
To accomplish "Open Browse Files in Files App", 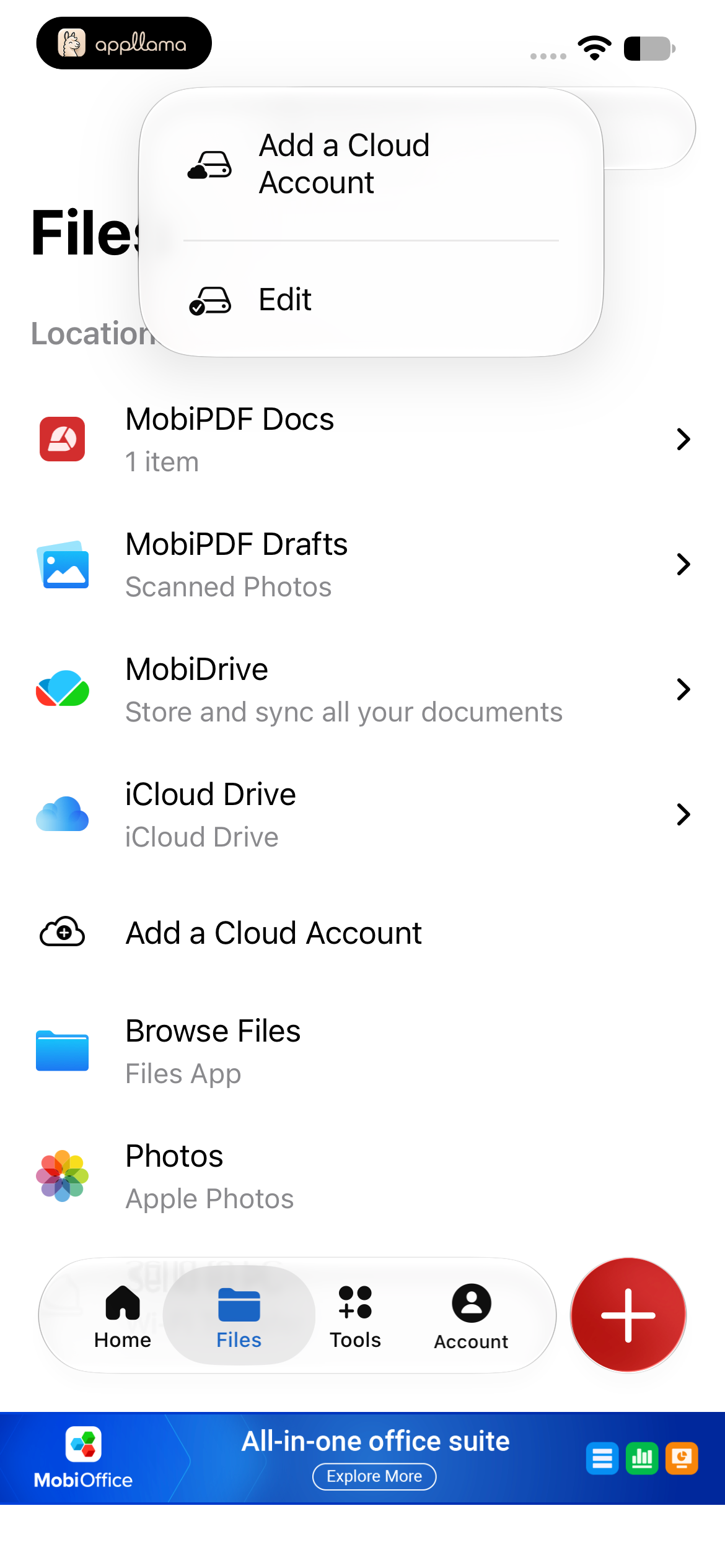I will (x=362, y=1052).
